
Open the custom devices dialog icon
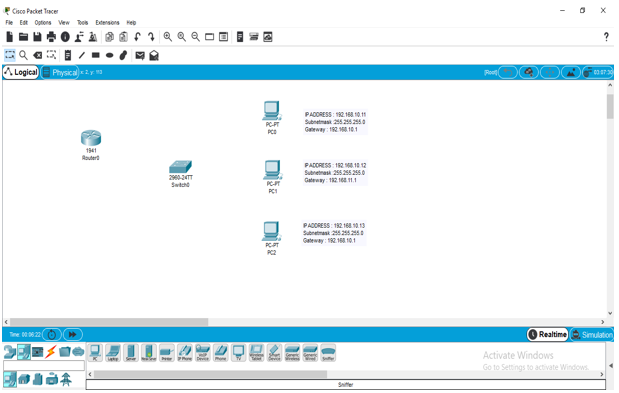click(x=240, y=37)
